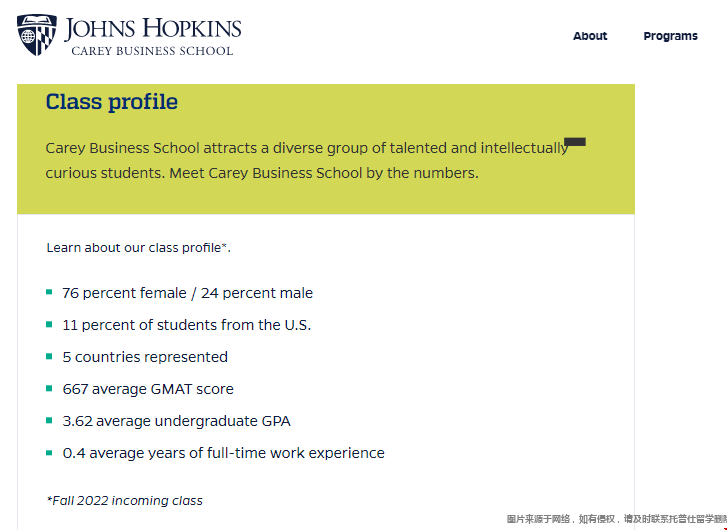Click the bullet beside 3.62 average GPA

[x=49, y=420]
